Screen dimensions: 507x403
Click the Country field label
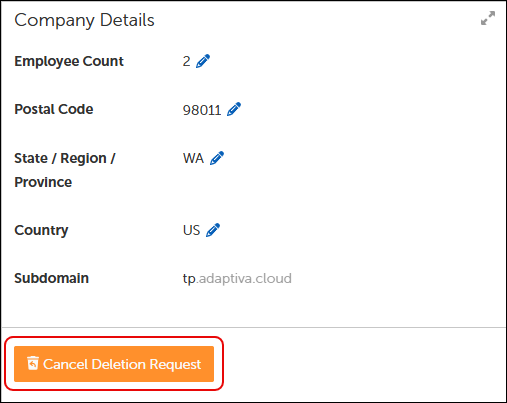pos(41,230)
